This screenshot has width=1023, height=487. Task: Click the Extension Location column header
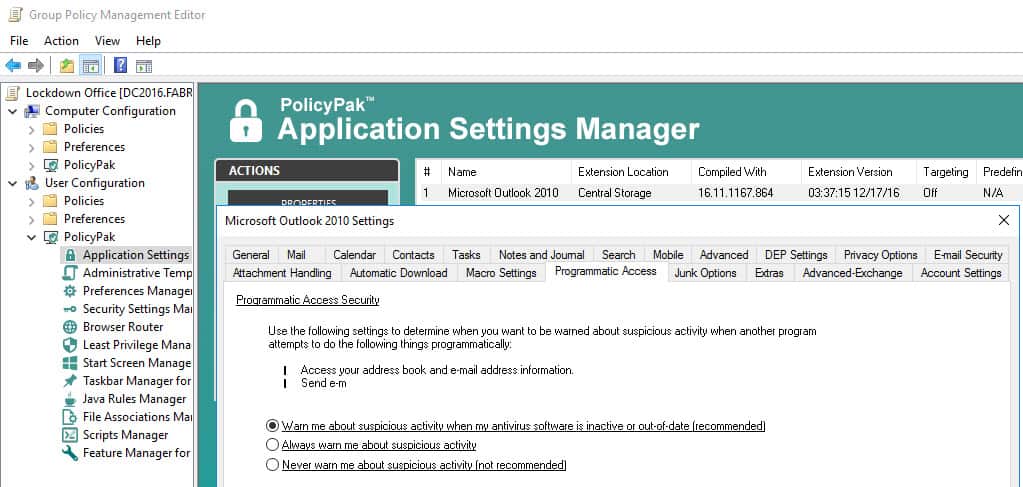coord(631,172)
